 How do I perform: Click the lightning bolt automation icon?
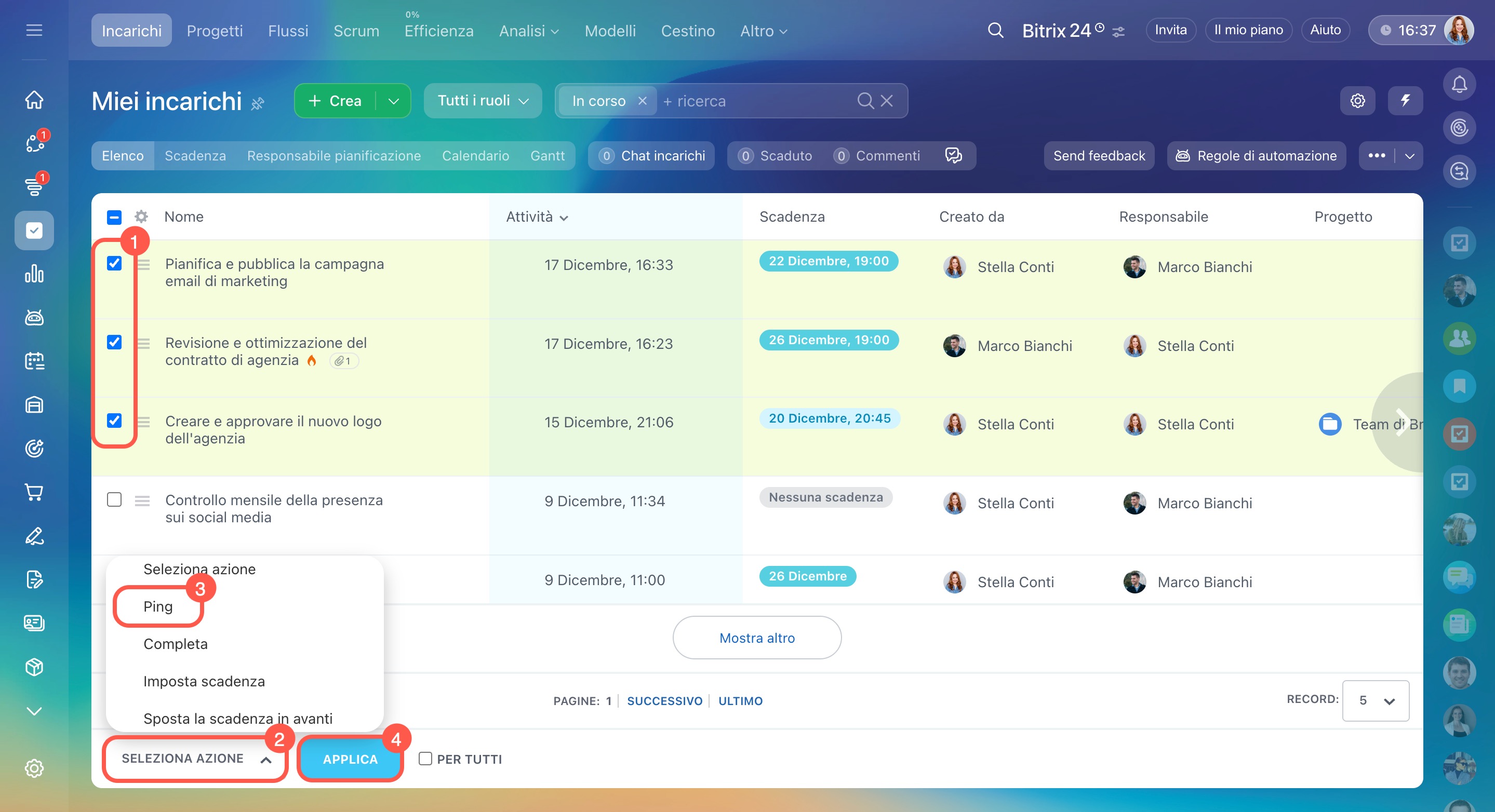pyautogui.click(x=1405, y=101)
